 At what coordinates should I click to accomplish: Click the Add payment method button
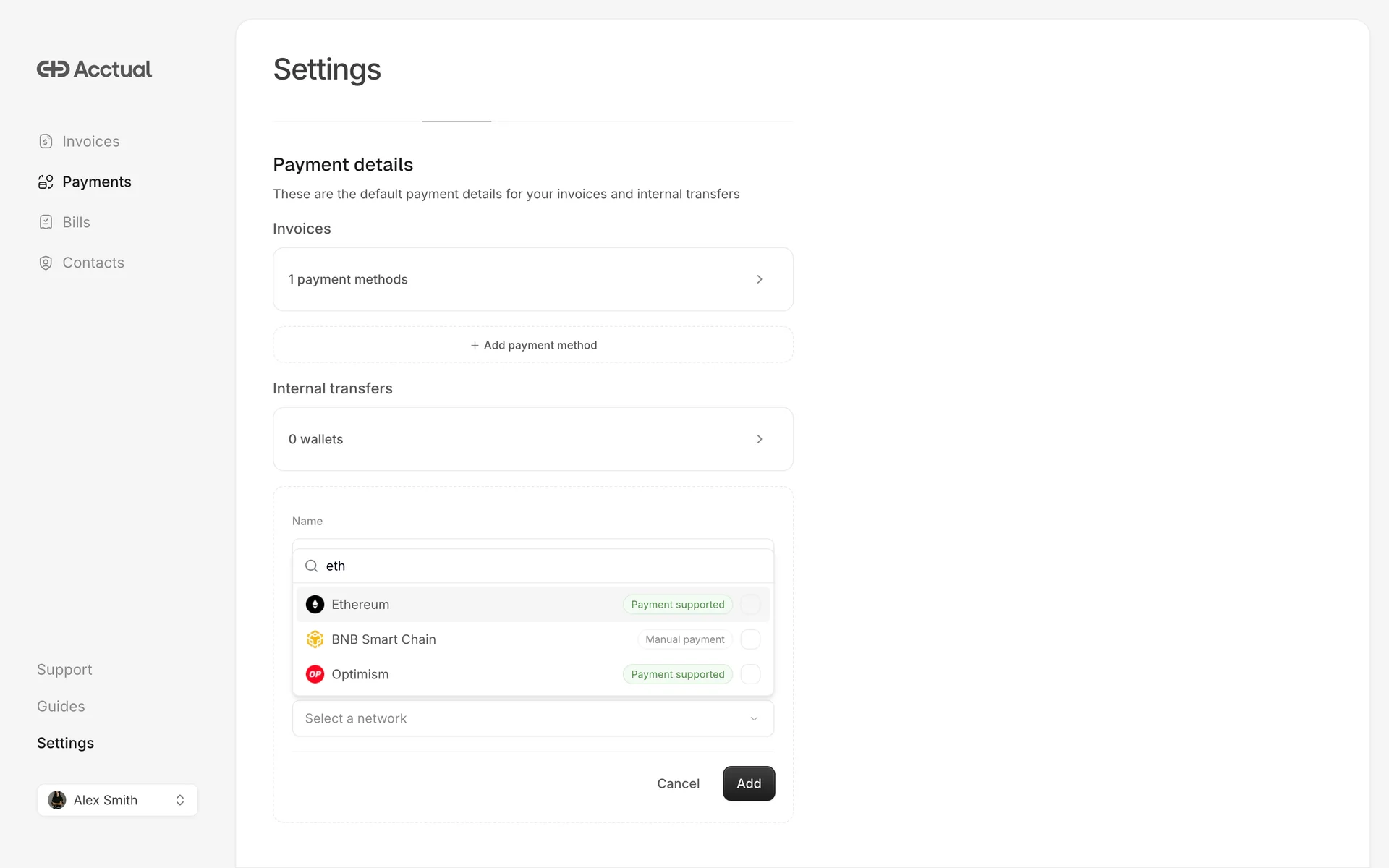click(533, 345)
